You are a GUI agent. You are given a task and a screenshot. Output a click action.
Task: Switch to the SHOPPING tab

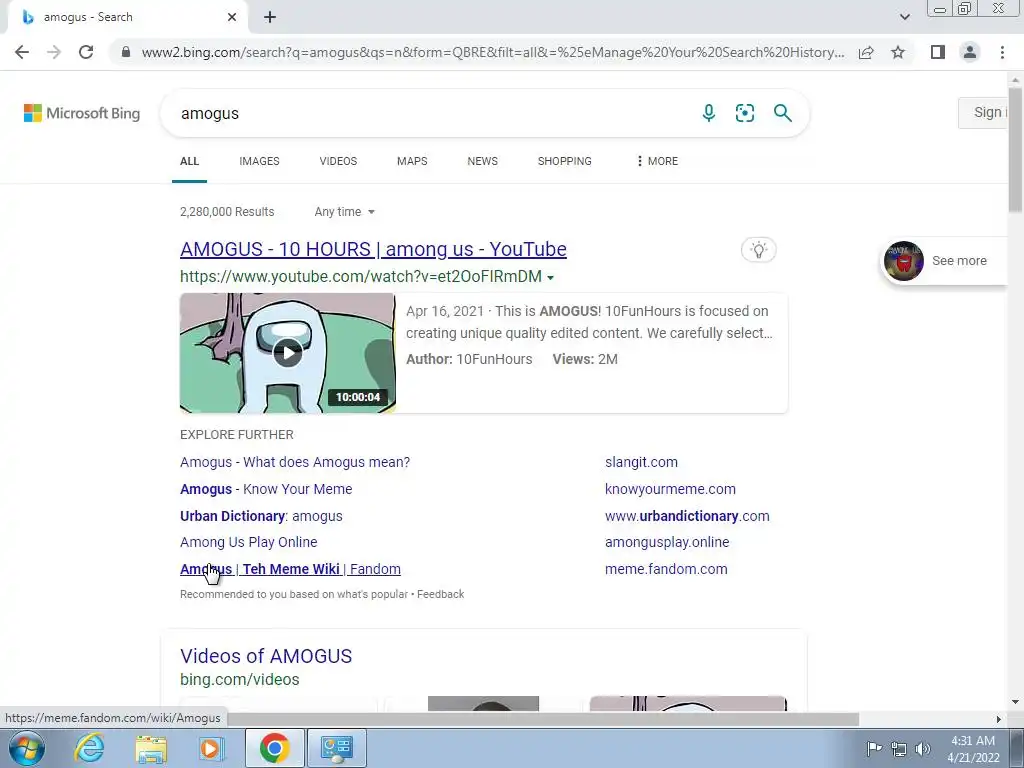pyautogui.click(x=565, y=161)
